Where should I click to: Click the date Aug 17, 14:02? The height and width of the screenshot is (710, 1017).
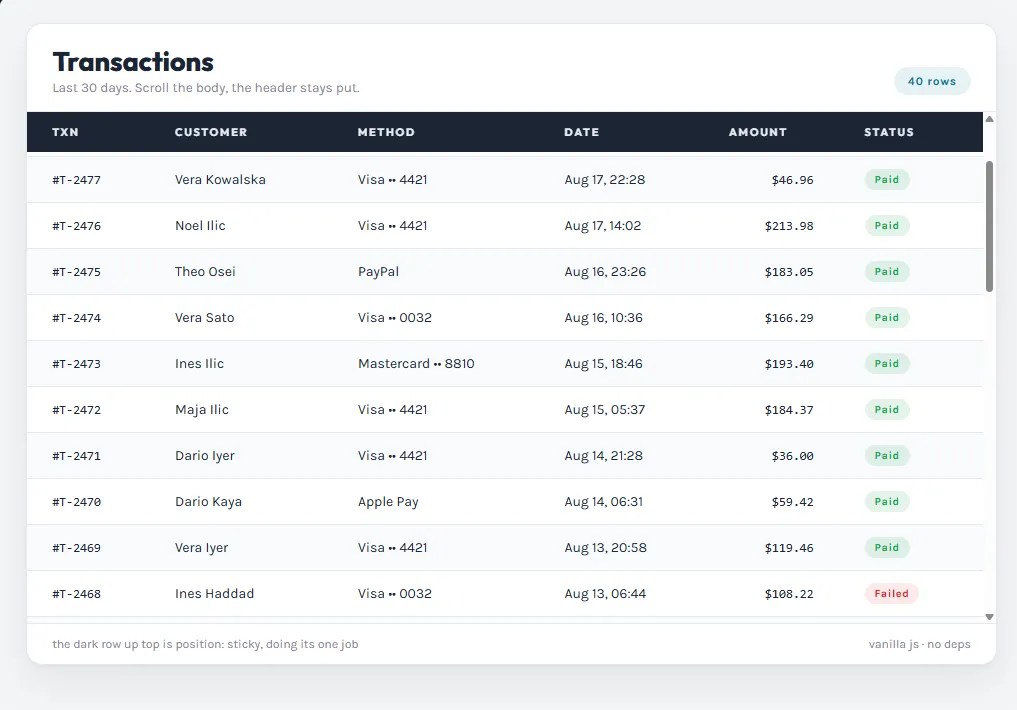pos(603,226)
